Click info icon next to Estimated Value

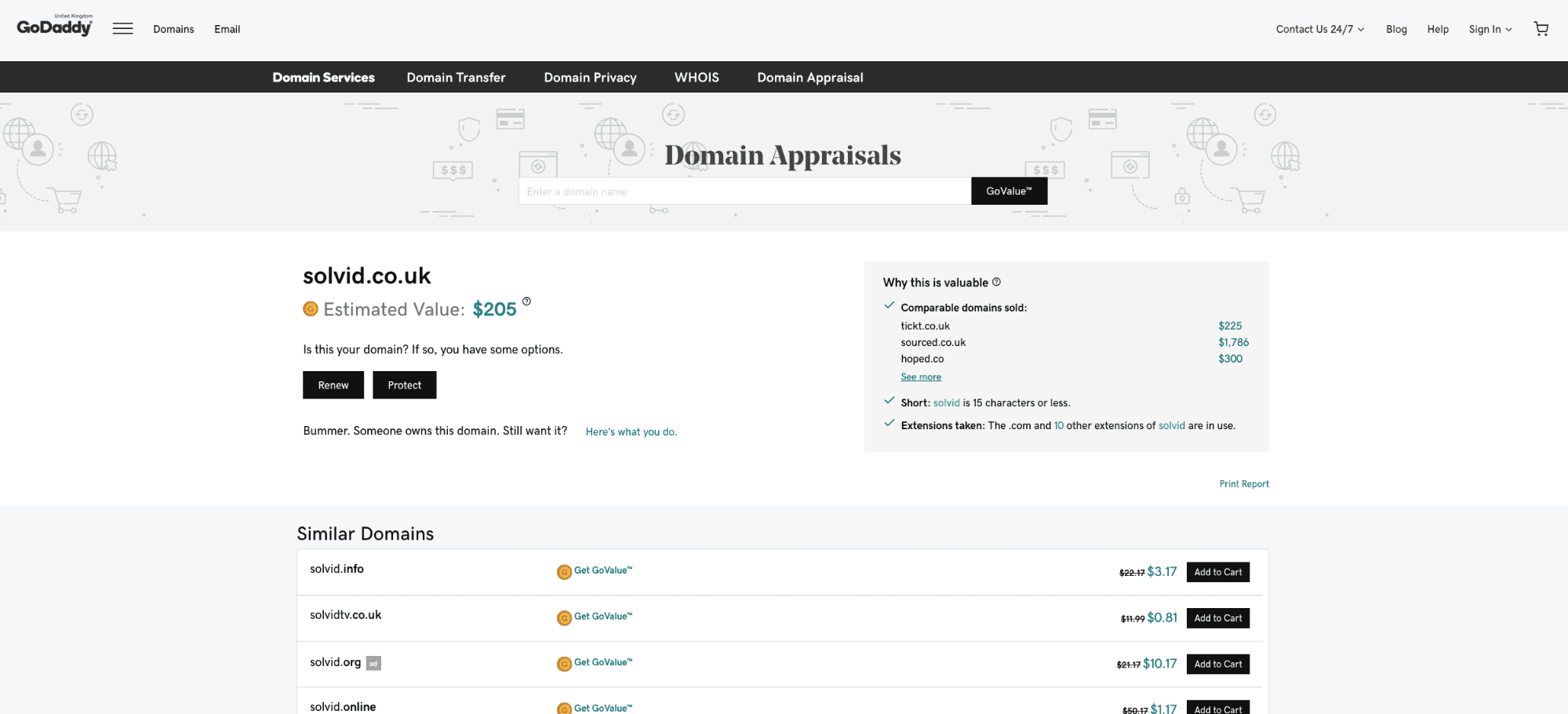[x=526, y=301]
